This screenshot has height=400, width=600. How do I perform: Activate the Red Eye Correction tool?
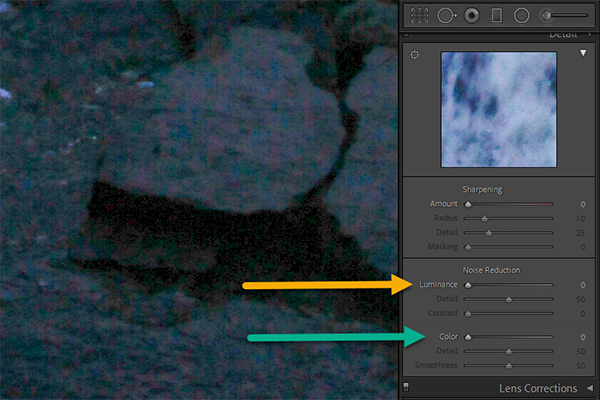471,15
